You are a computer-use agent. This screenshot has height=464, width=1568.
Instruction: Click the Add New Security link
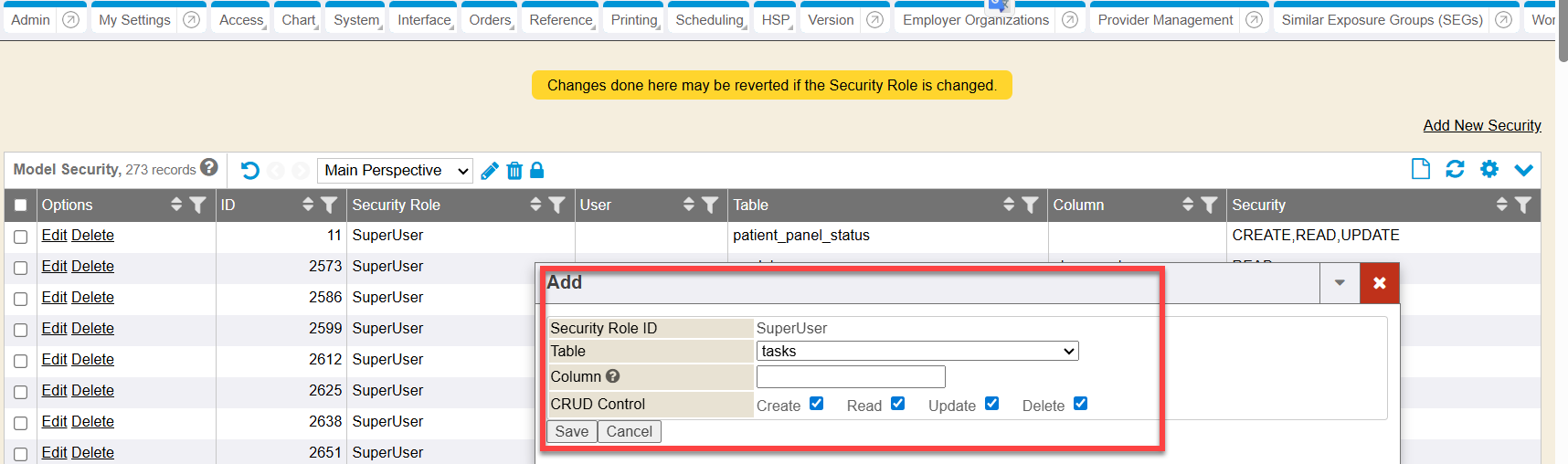click(1481, 126)
